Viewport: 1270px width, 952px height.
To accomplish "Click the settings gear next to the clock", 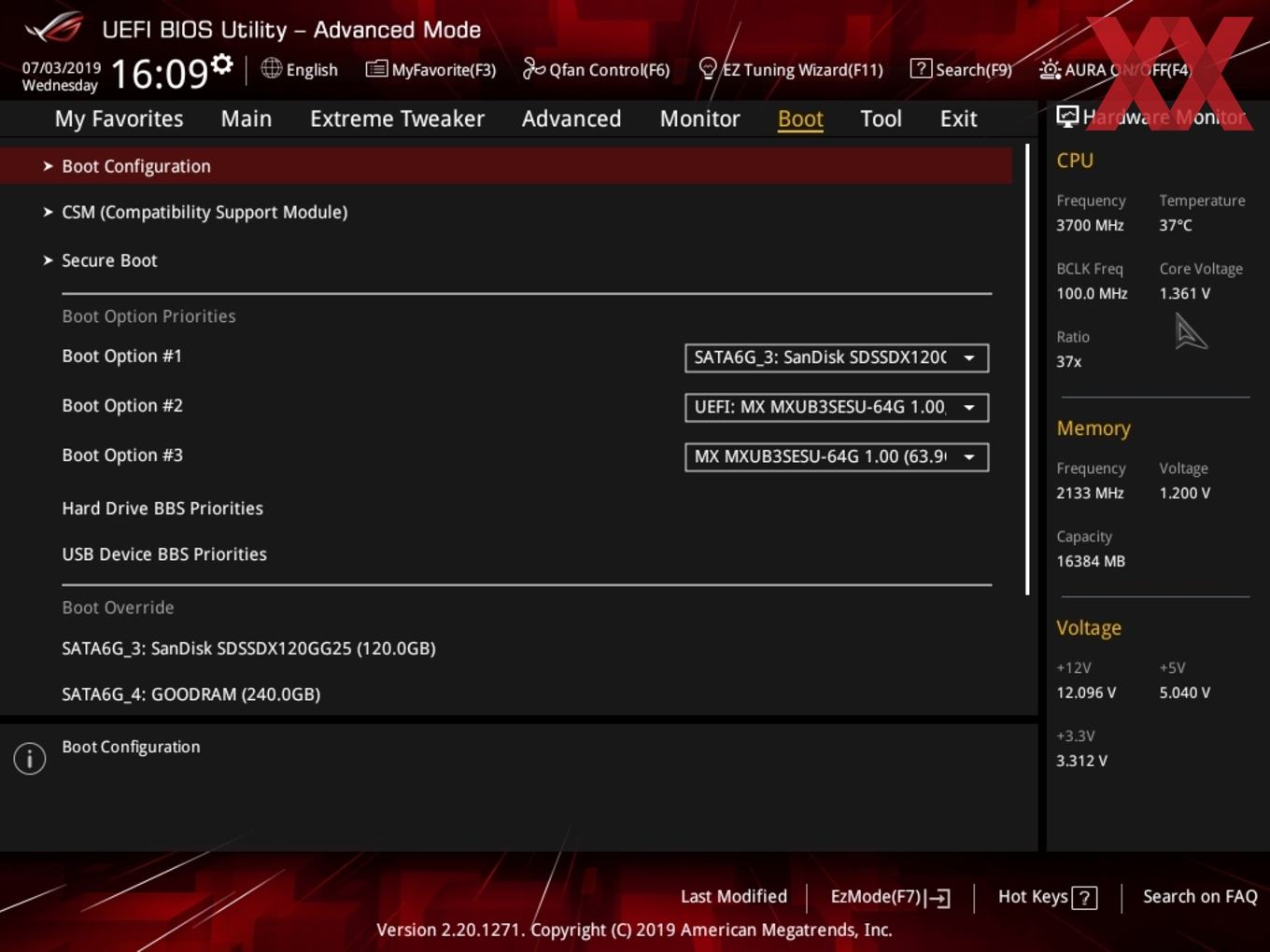I will 222,63.
